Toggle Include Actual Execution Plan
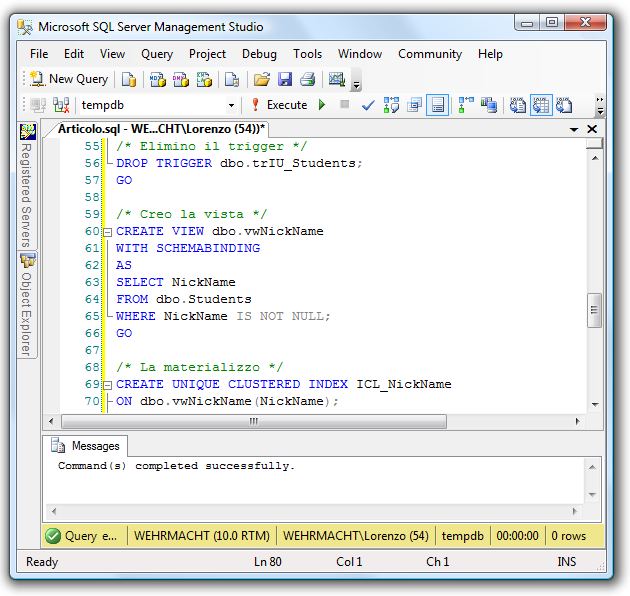The height and width of the screenshot is (596, 630). coord(466,105)
